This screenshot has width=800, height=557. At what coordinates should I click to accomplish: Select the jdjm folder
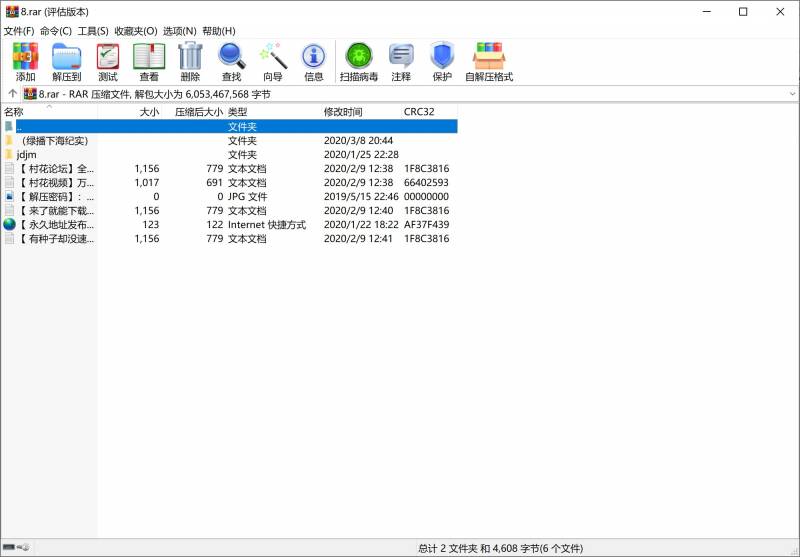(x=26, y=155)
